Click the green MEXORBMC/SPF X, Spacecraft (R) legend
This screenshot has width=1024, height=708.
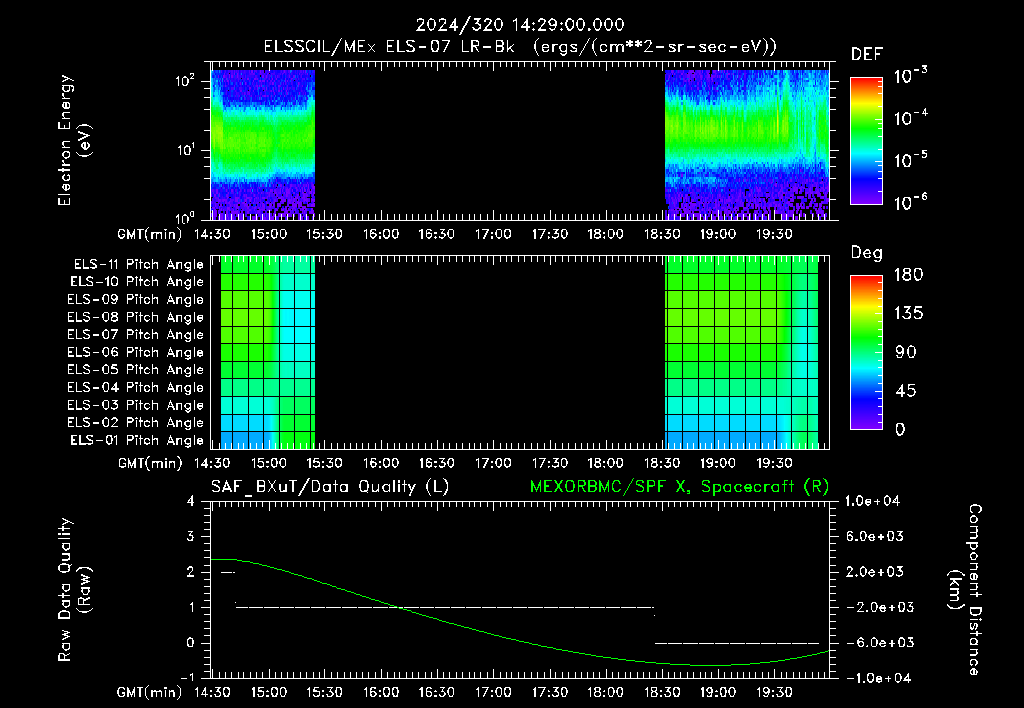[x=679, y=487]
